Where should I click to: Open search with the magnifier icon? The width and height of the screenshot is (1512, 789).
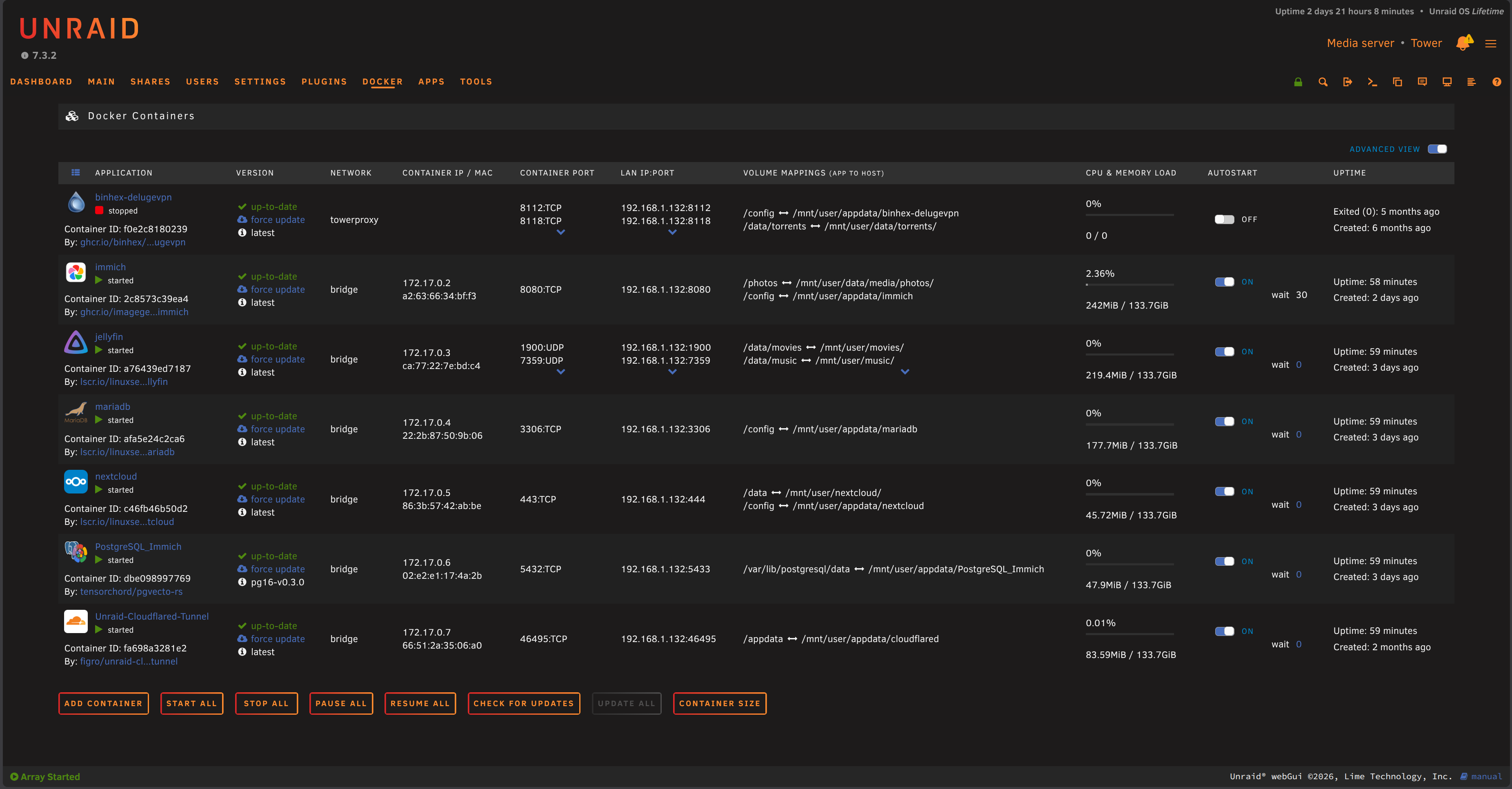1323,82
